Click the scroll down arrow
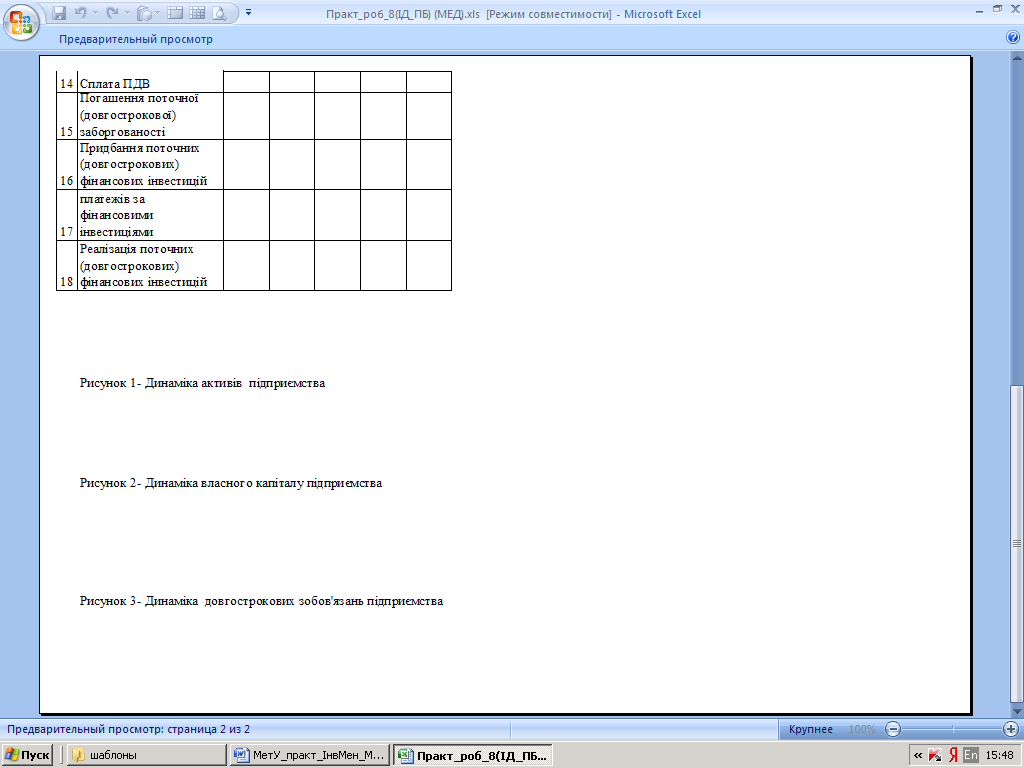Image resolution: width=1024 pixels, height=768 pixels. 1017,712
